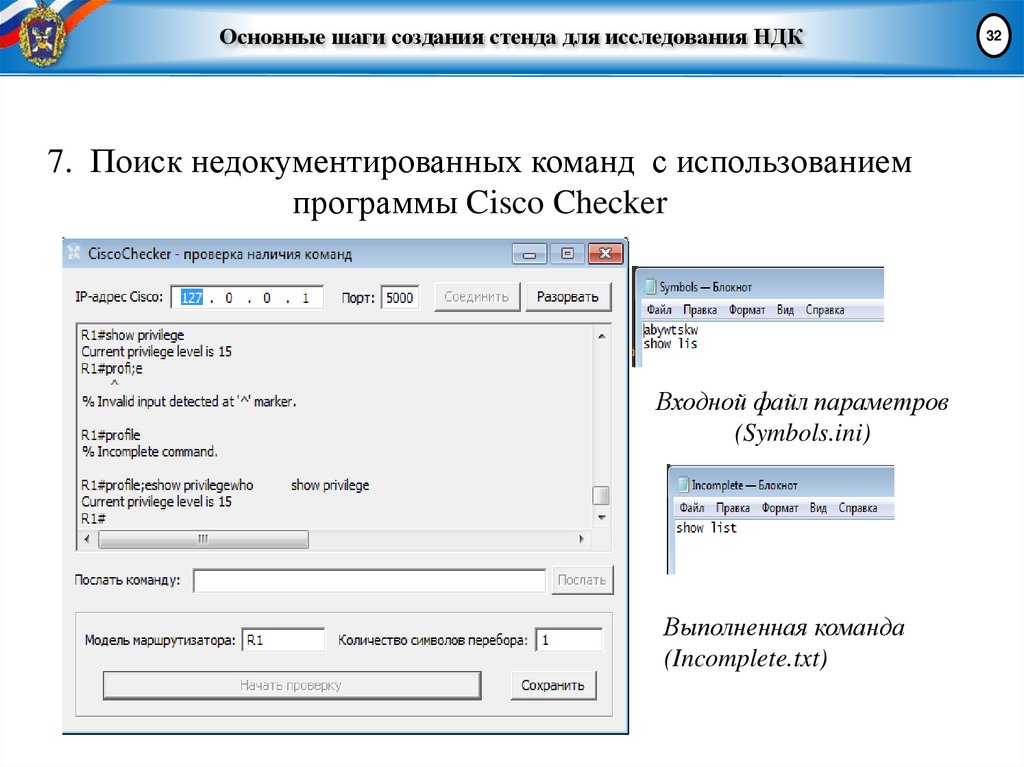Click the Notepad icon in Symbols window
Image resolution: width=1024 pixels, height=767 pixels.
point(649,285)
